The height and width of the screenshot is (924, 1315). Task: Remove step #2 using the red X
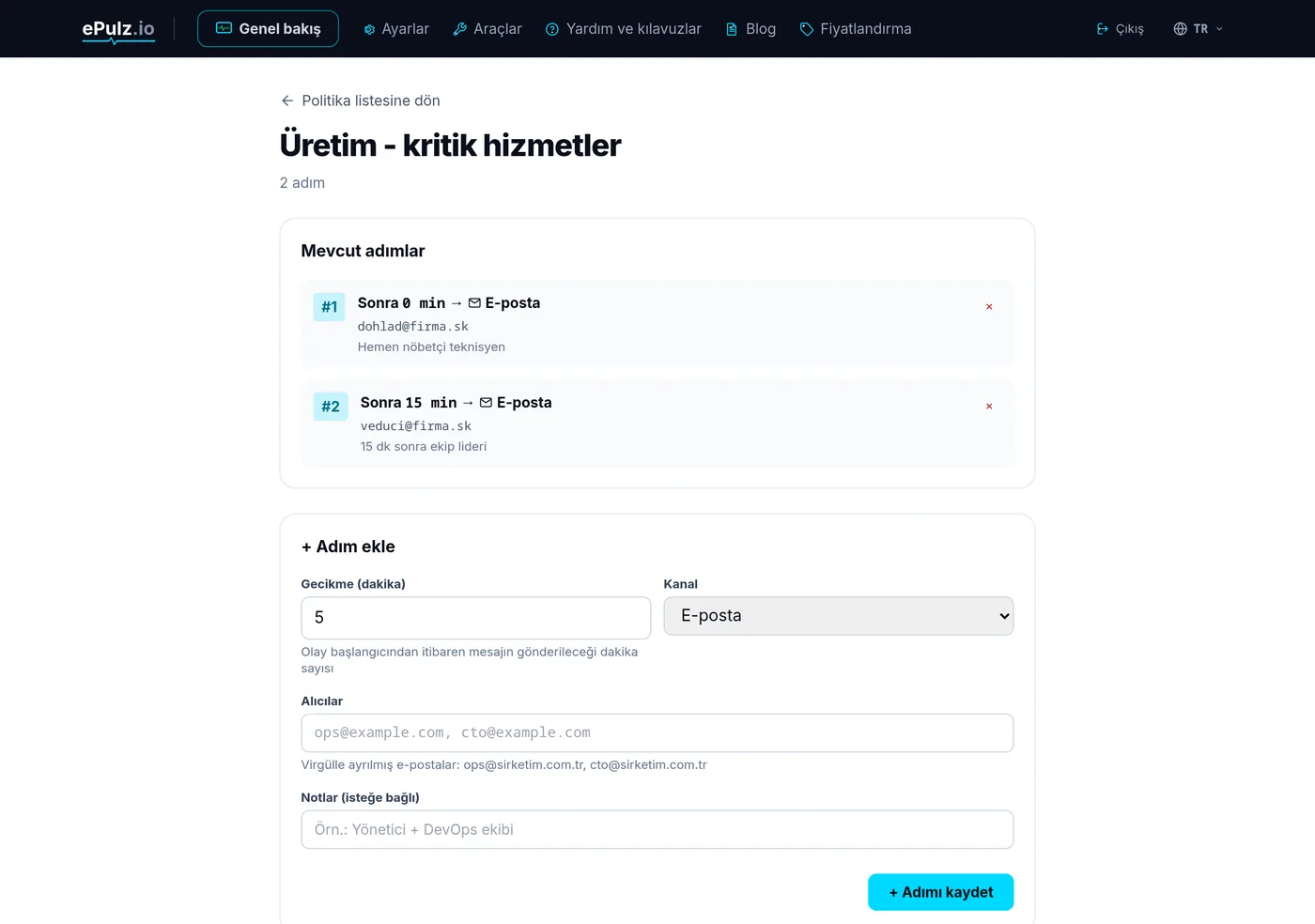point(989,407)
